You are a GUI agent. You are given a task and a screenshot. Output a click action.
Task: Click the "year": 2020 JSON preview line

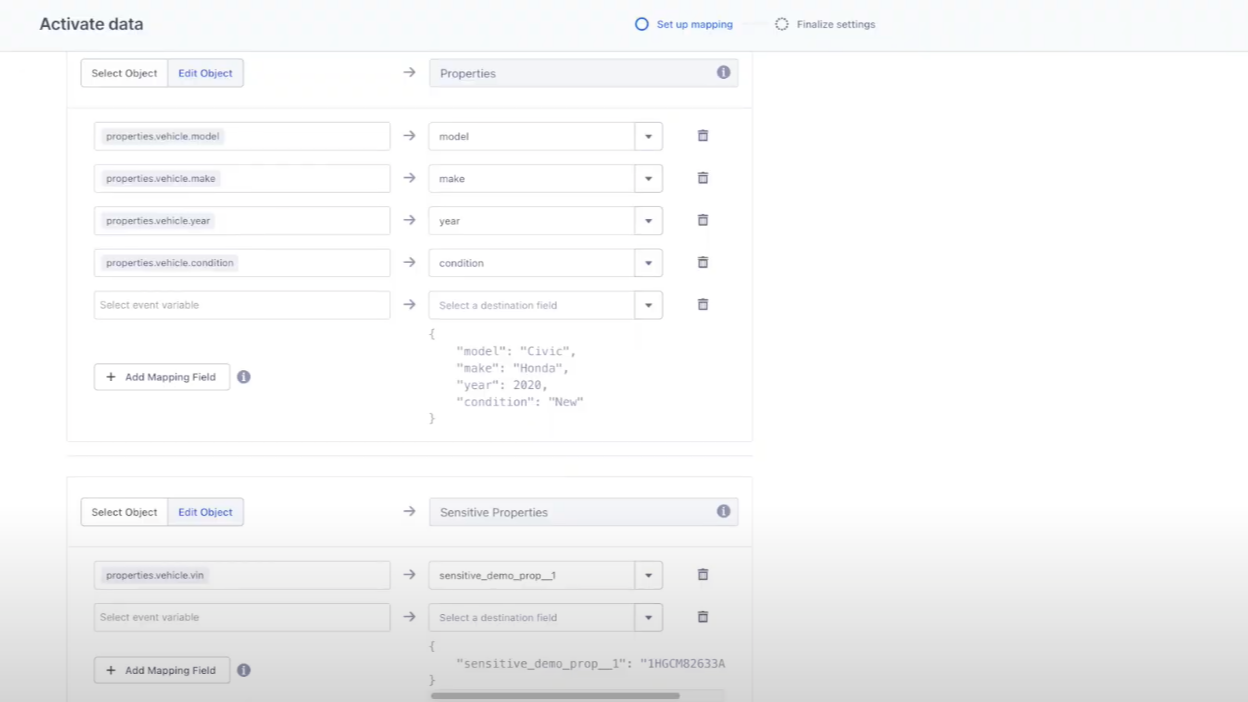(x=502, y=385)
